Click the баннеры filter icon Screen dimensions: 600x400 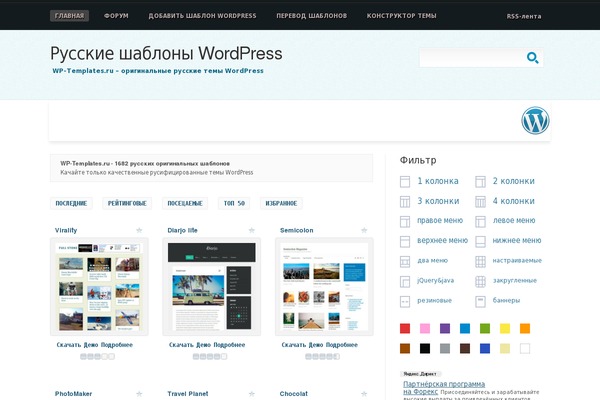pyautogui.click(x=480, y=302)
